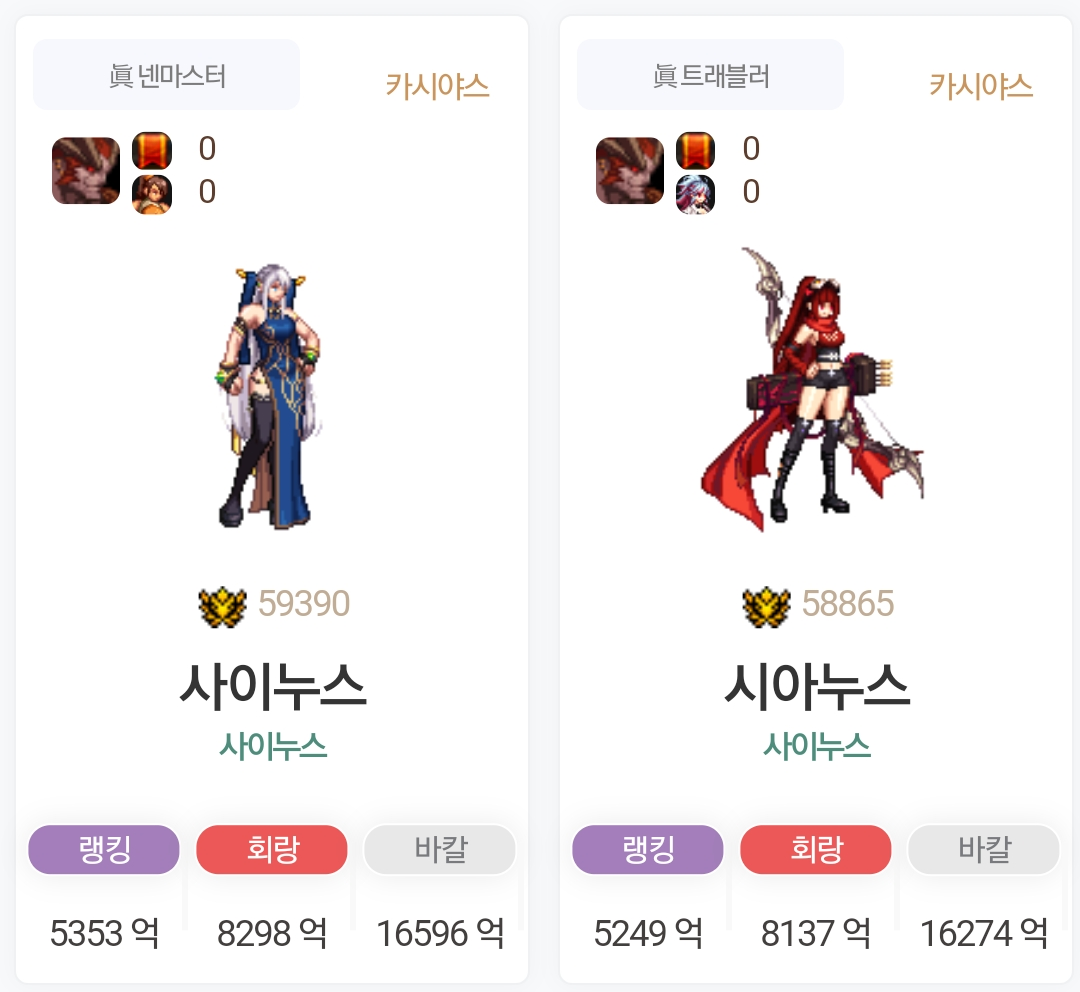Open the 사이누스 adventure name link on right card
Screen dimensions: 1080x992
tap(817, 746)
